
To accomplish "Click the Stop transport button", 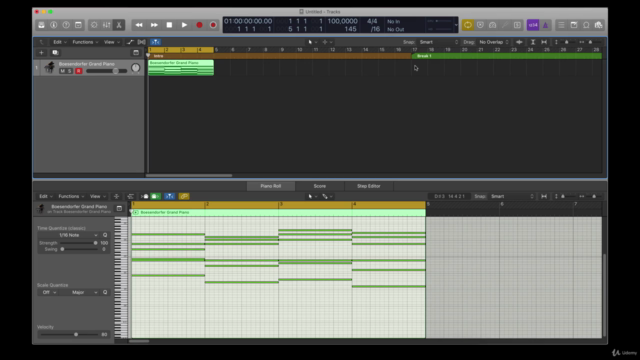I will point(169,25).
